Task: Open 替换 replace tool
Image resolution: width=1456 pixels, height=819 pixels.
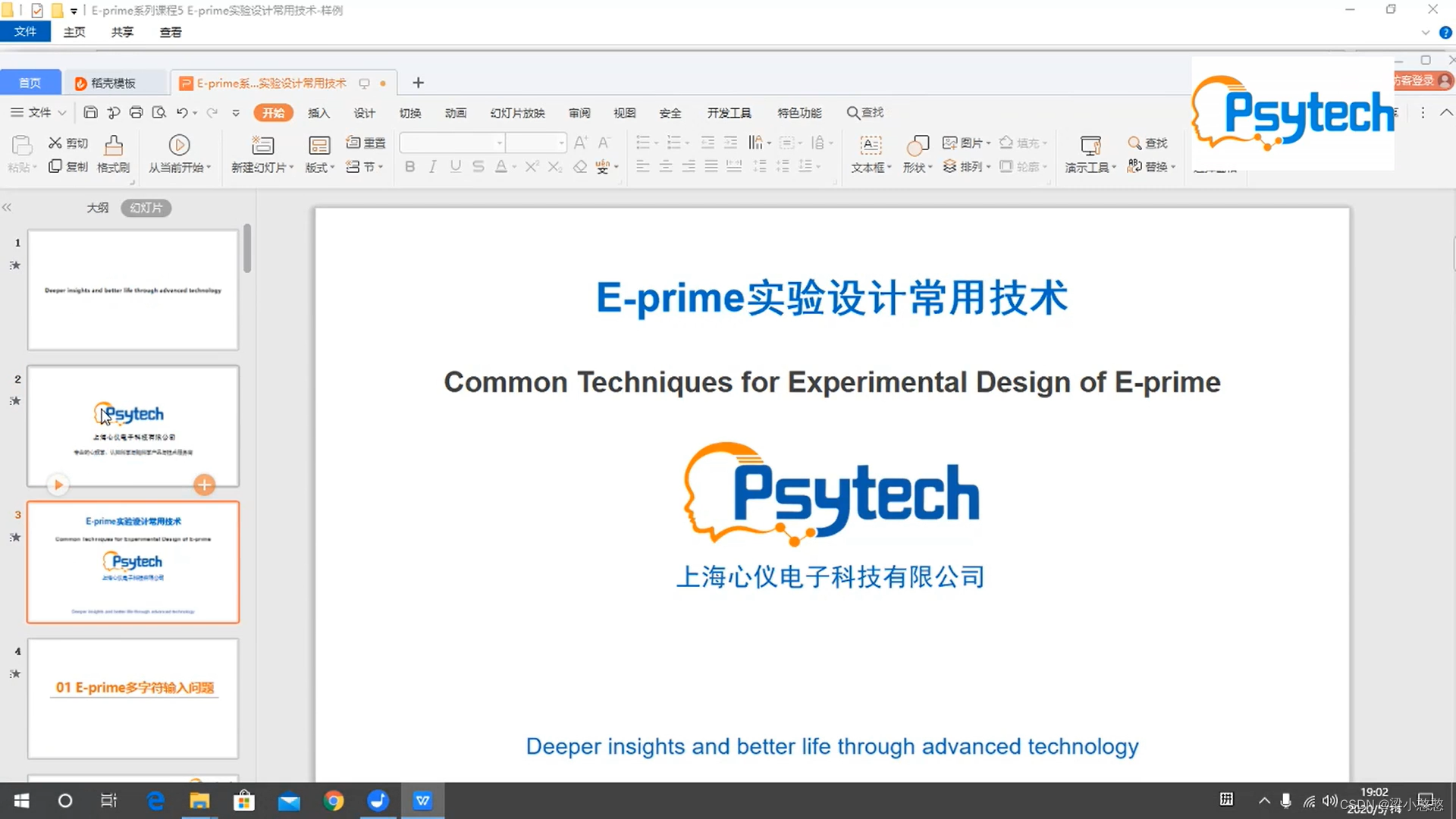Action: pos(1151,167)
